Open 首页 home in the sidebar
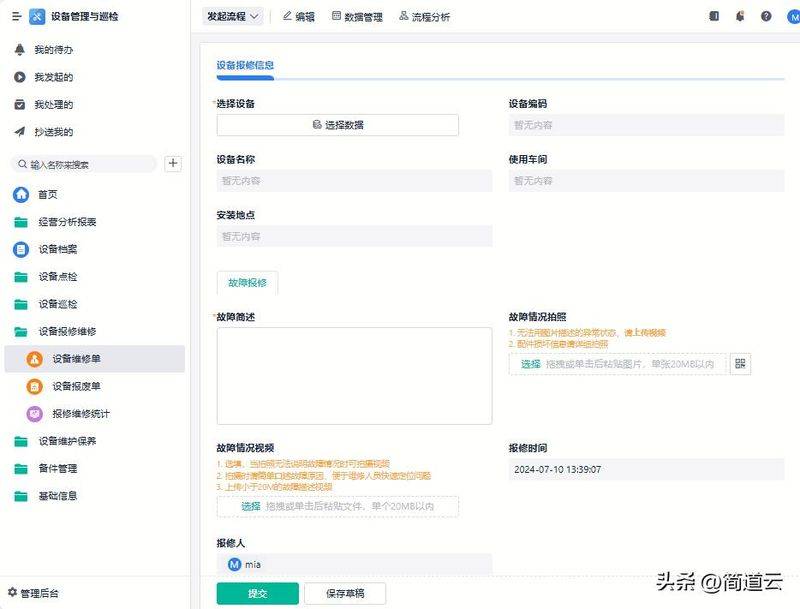 tap(47, 195)
